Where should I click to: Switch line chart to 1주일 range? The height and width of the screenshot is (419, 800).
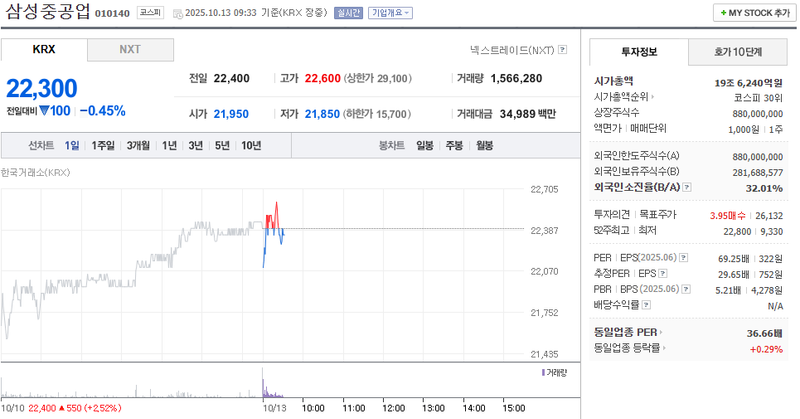[x=102, y=145]
